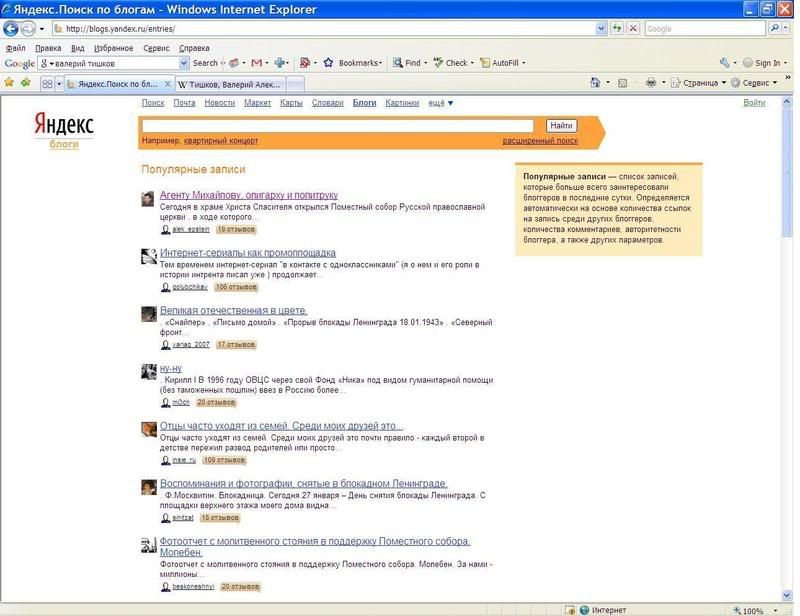
Task: Click the browser Back arrow button
Action: [11, 29]
